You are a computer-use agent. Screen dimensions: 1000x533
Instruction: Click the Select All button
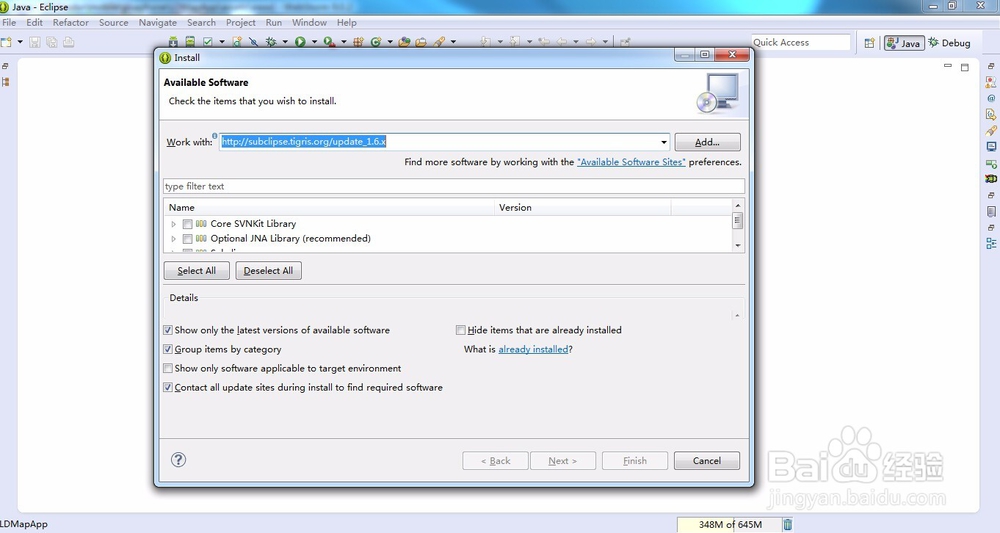[196, 271]
